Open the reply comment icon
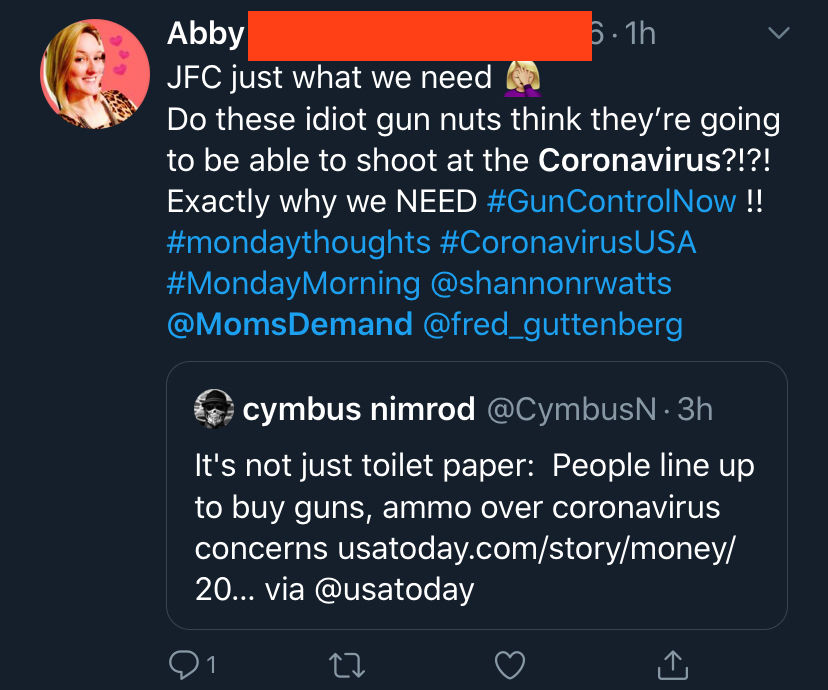 [183, 665]
